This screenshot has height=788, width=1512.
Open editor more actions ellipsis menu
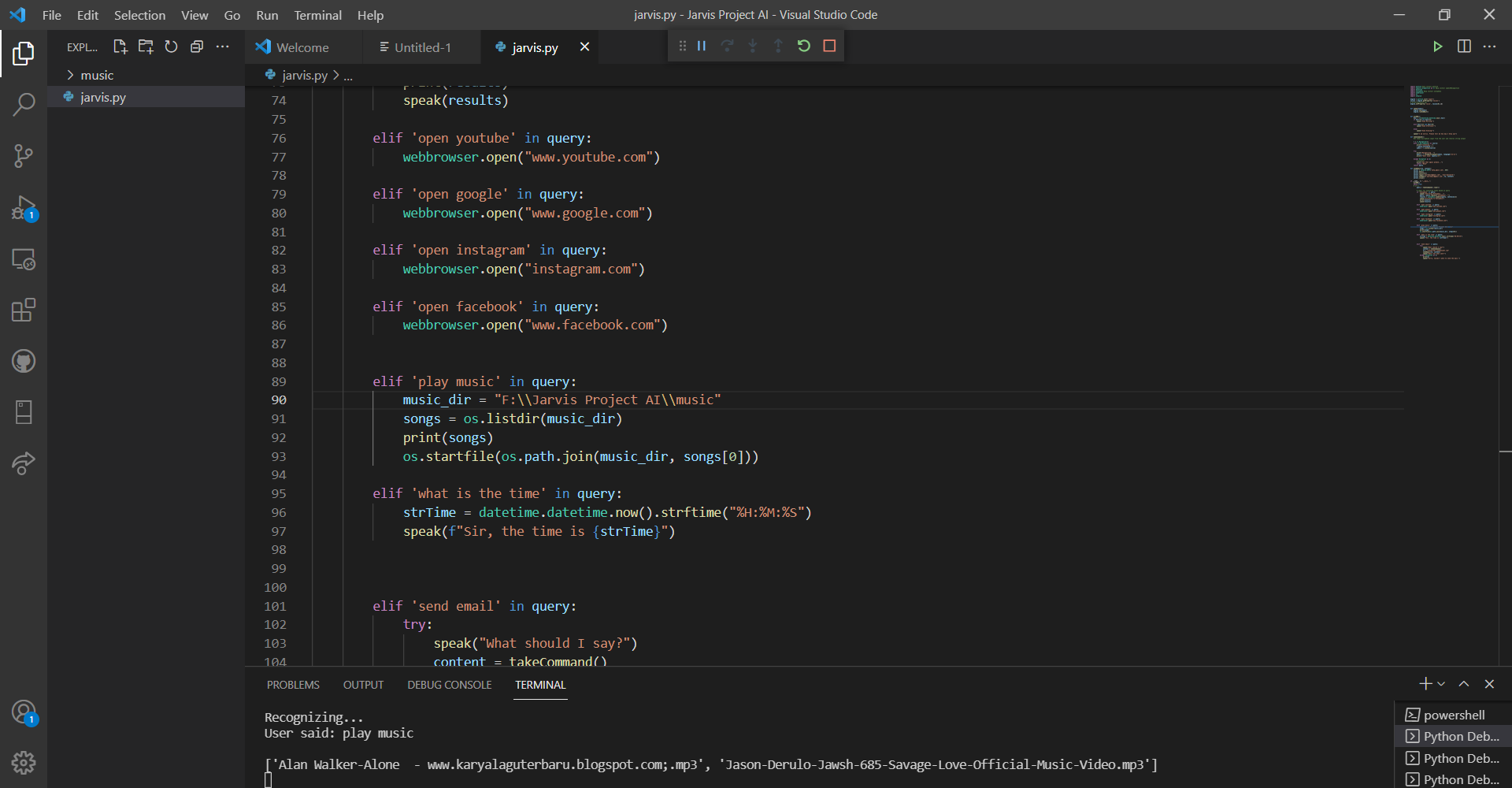click(1491, 46)
